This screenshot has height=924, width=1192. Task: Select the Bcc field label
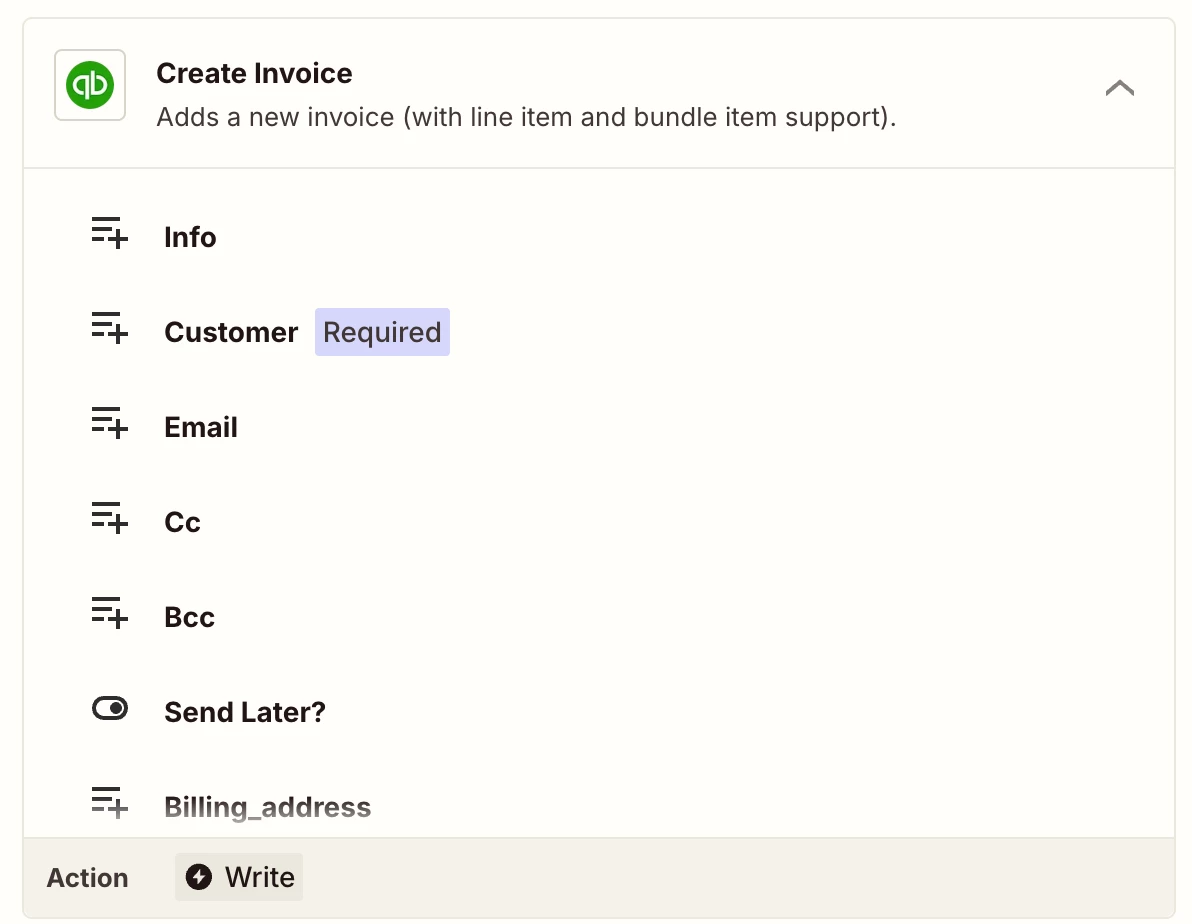[190, 618]
